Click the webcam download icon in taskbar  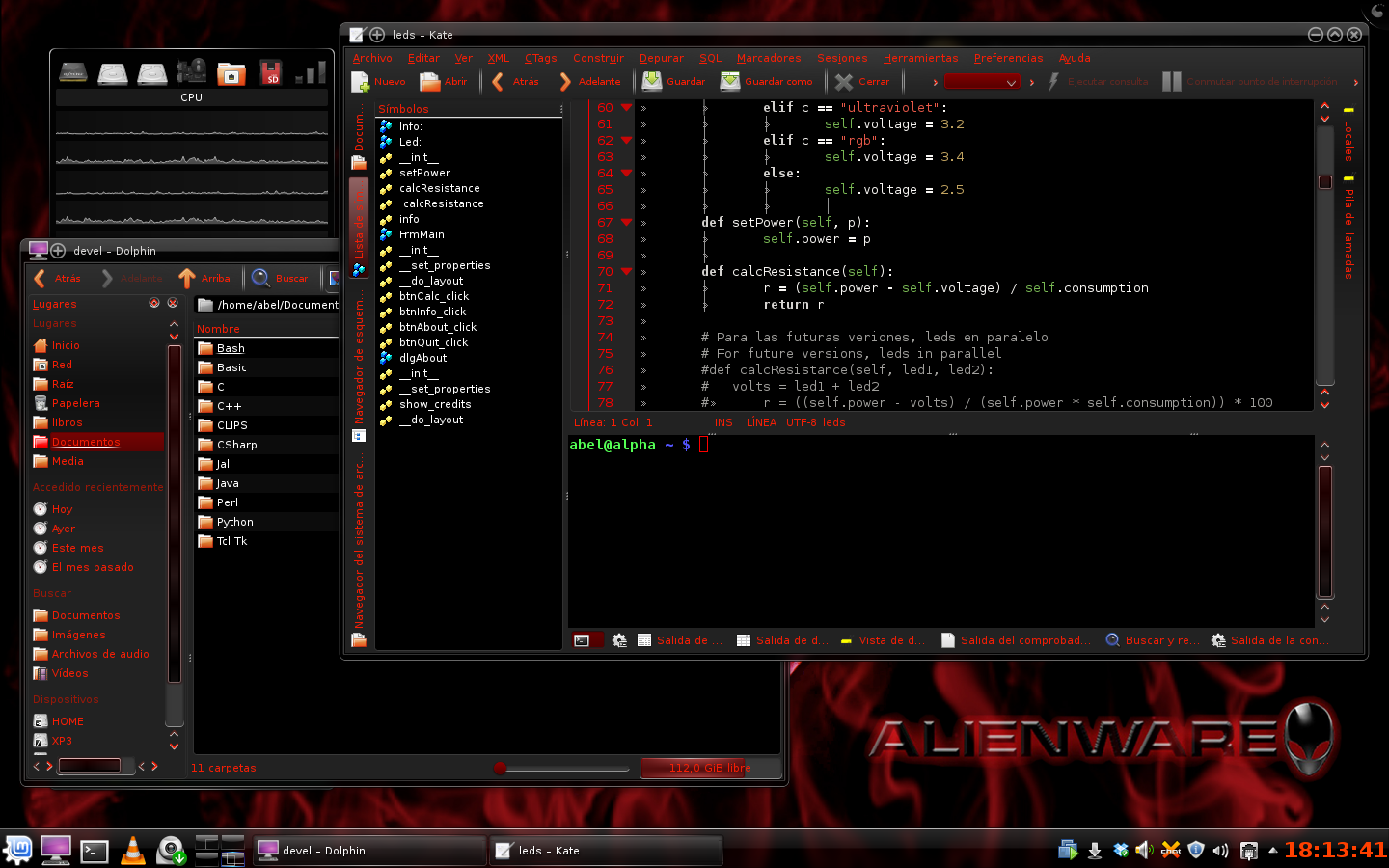click(171, 850)
